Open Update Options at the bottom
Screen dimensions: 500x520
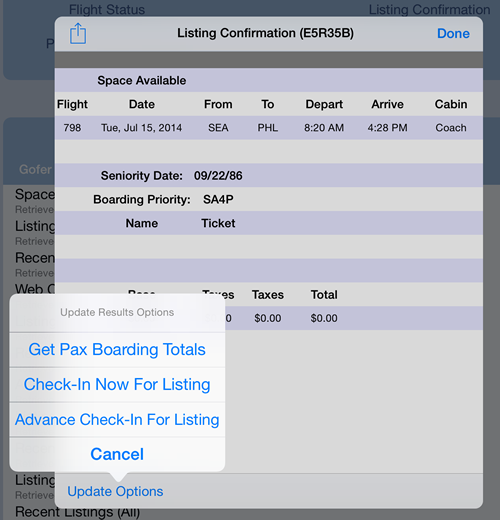[115, 491]
